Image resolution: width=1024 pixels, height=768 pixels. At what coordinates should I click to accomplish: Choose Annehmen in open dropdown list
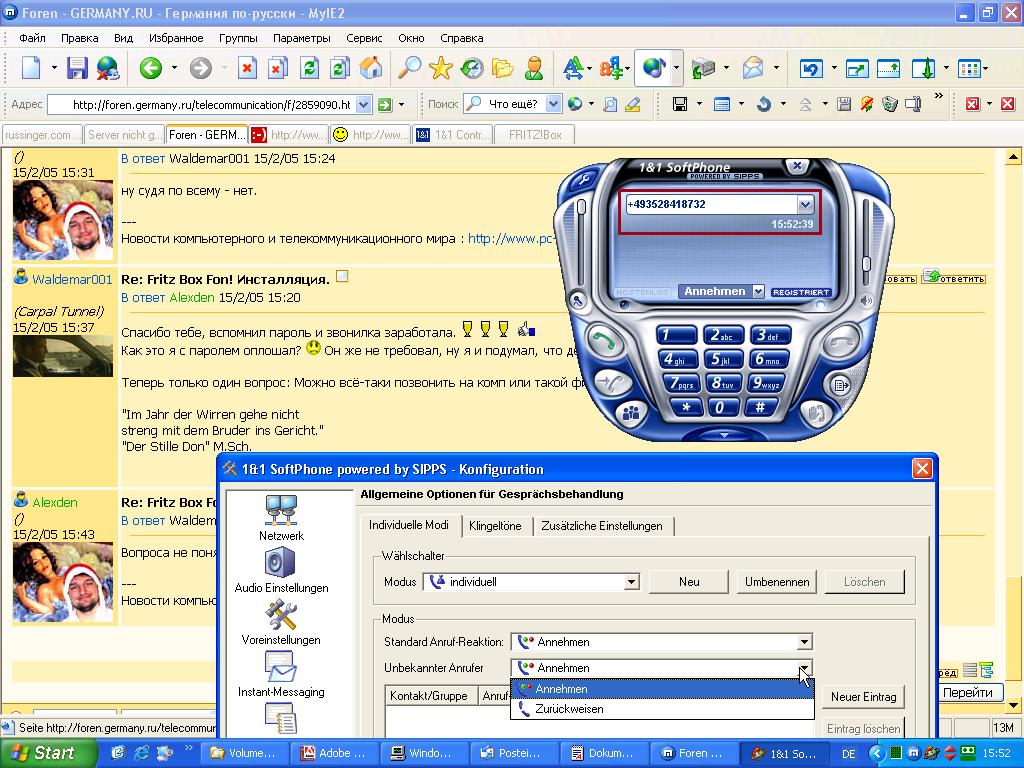coord(662,689)
